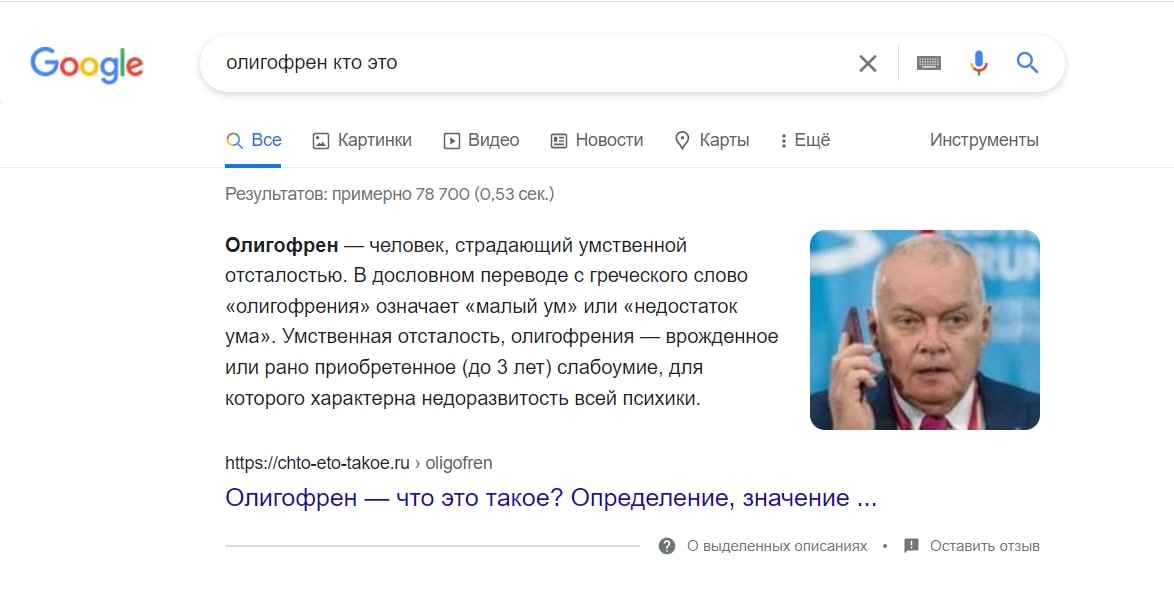
Task: Open 'О выделенных описаниях' link
Action: point(777,546)
